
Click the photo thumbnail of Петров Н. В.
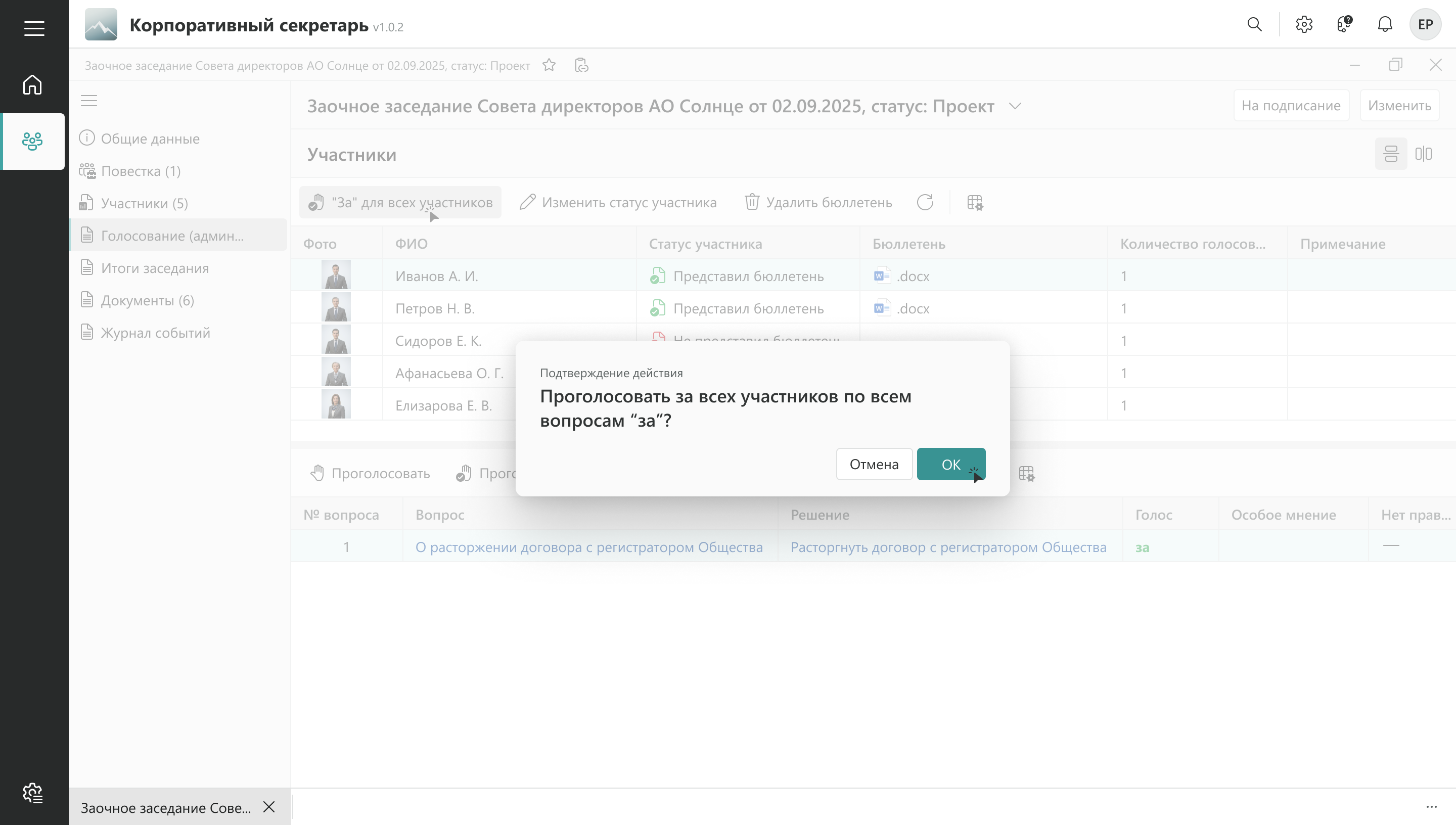click(336, 308)
